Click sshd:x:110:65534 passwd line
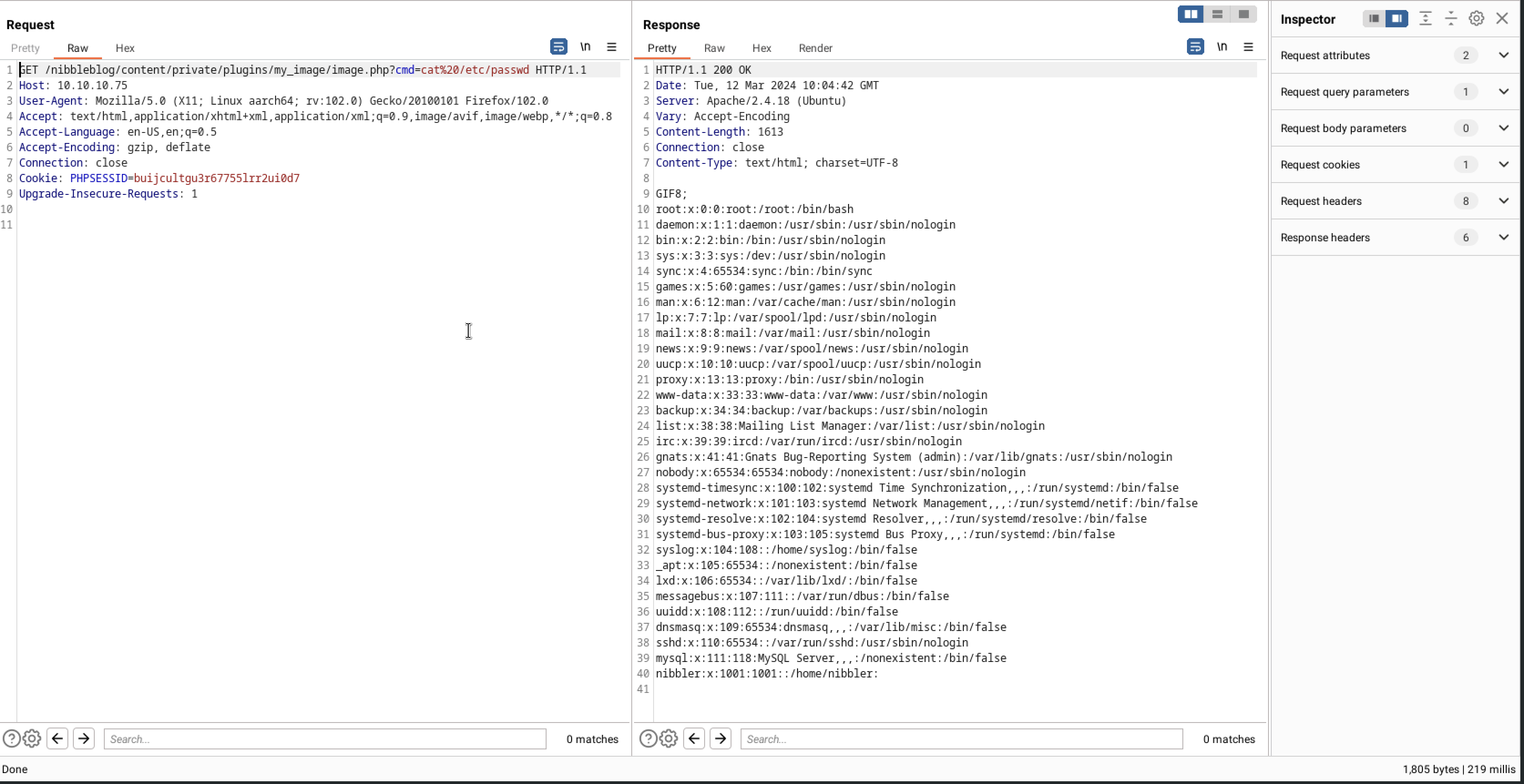 pos(812,643)
